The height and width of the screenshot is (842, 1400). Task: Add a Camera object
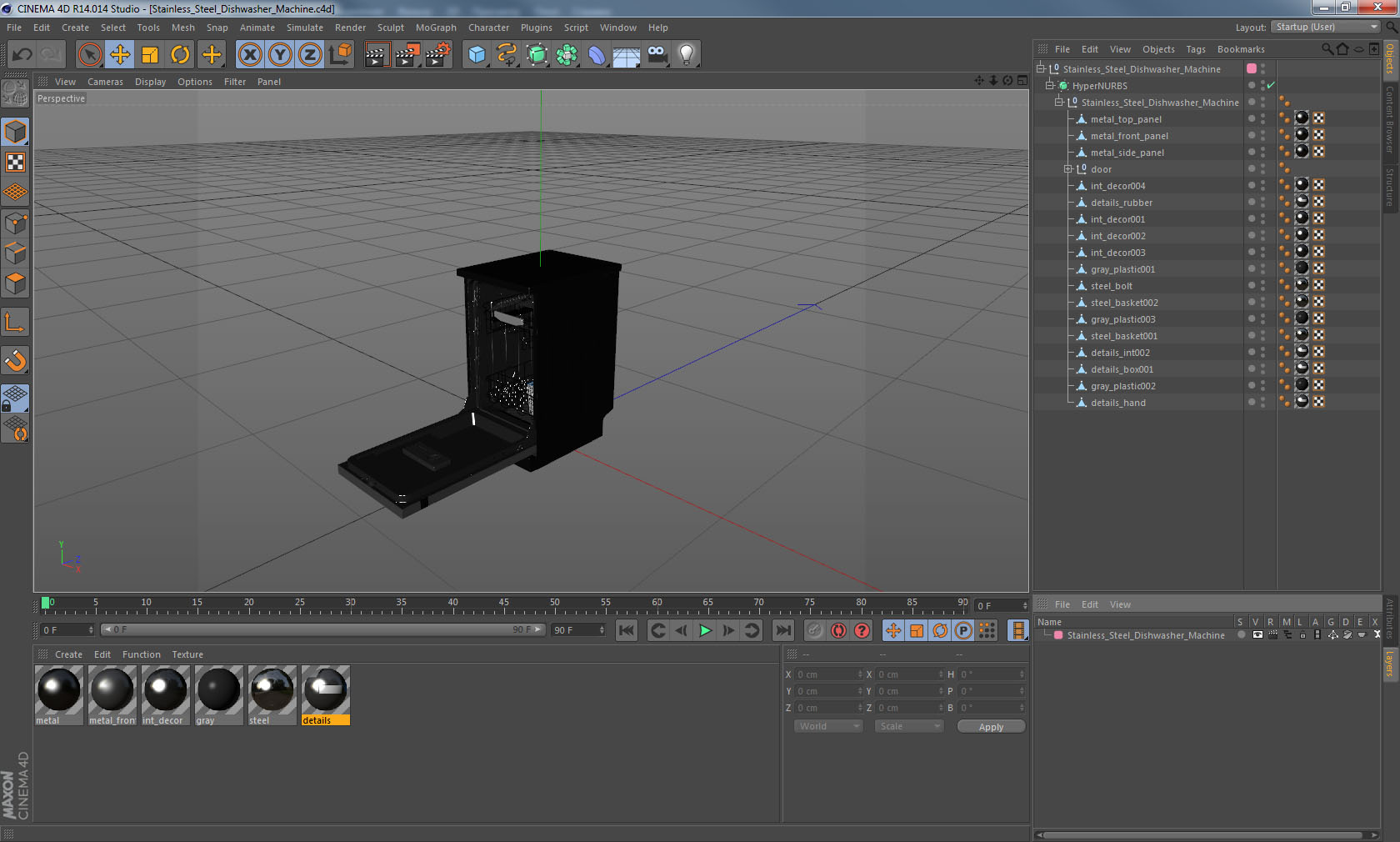tap(657, 55)
